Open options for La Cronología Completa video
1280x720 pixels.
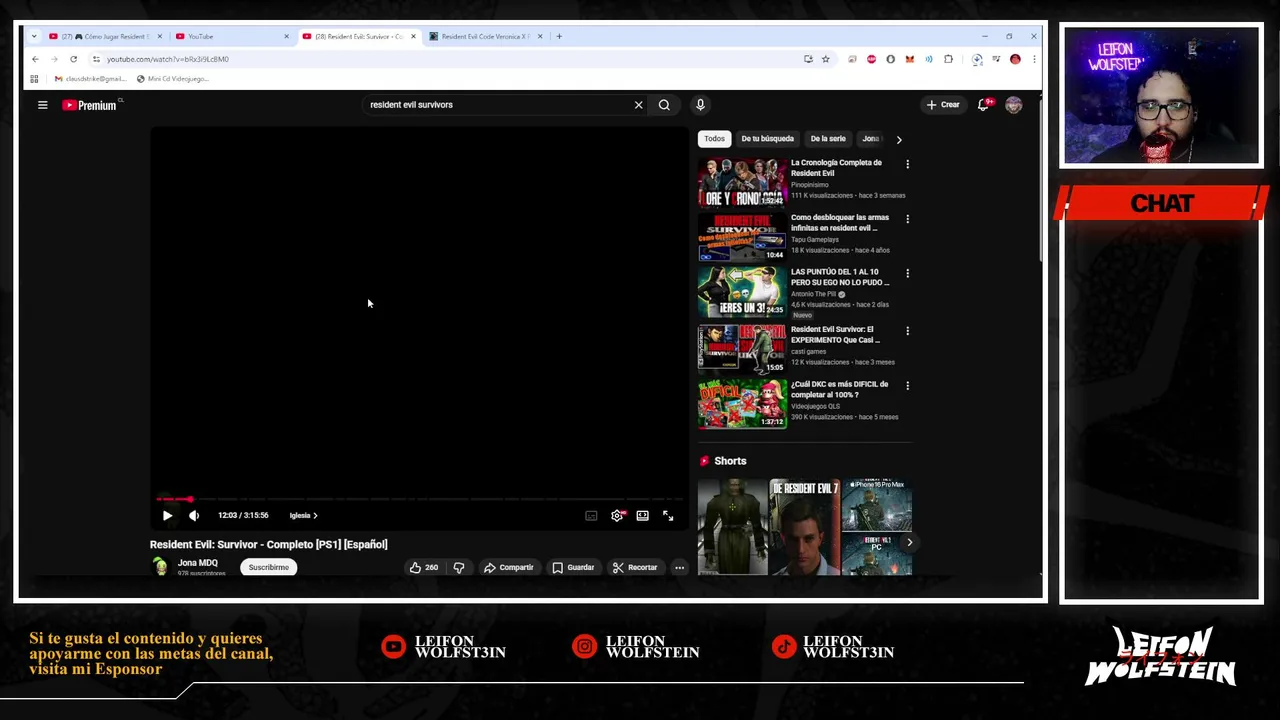(907, 164)
